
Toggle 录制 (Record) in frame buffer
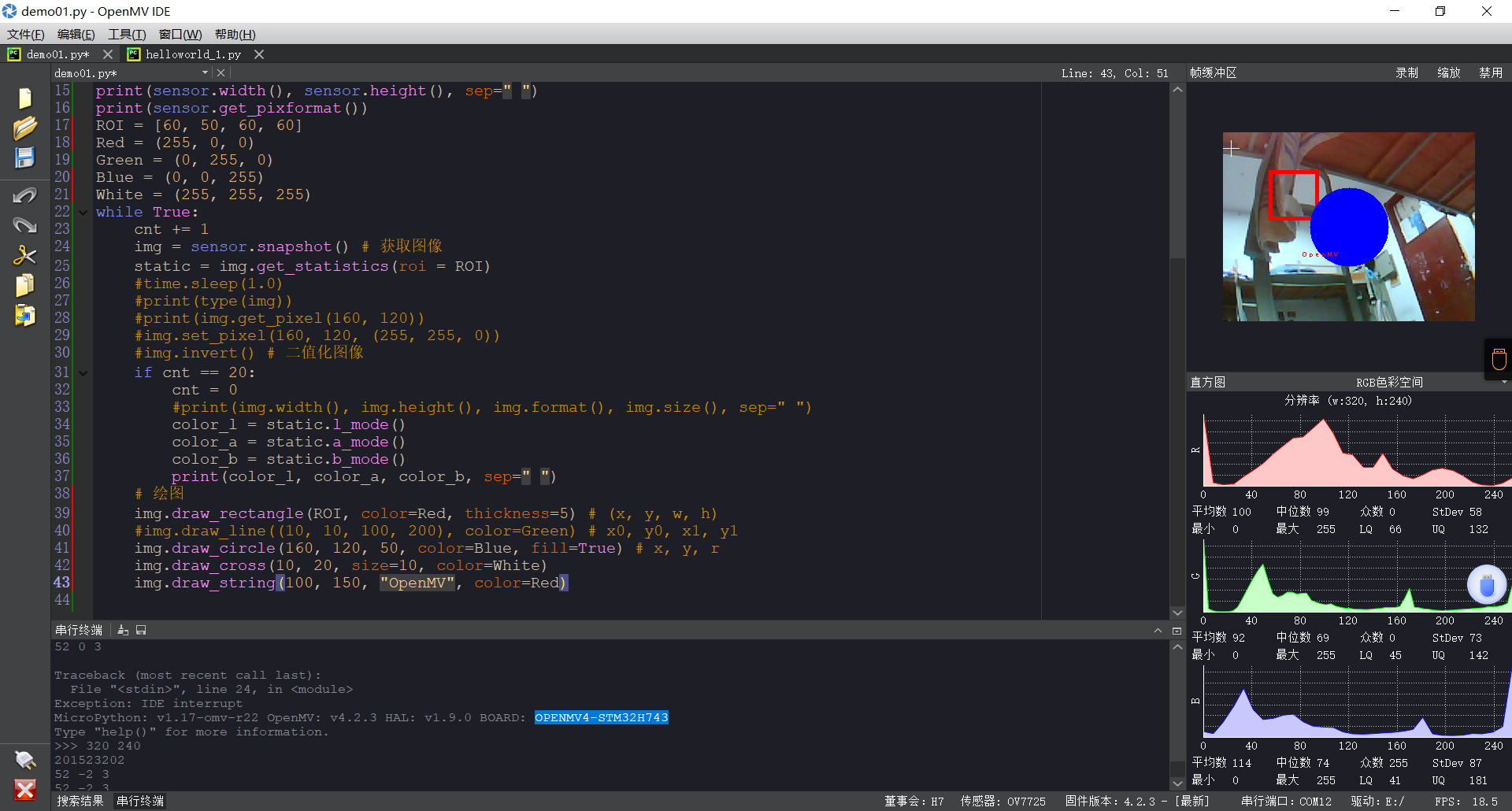[1406, 72]
